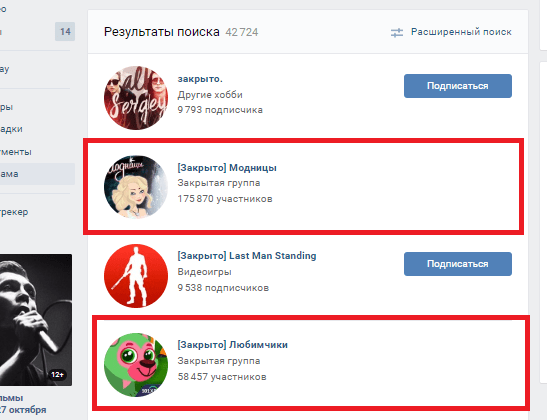Open the red Last Man Standing avatar
Viewport: 547px width, 420px height.
pos(136,276)
